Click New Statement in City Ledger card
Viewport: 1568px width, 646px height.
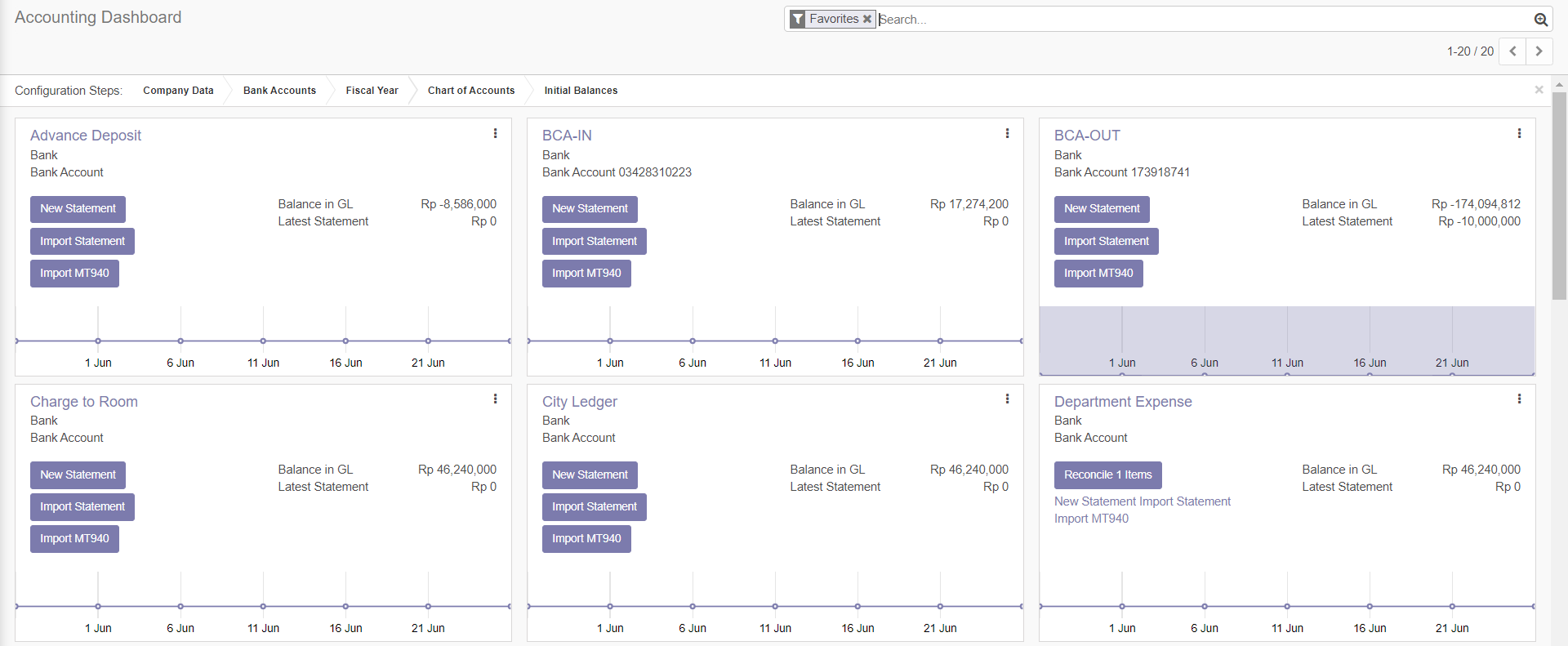[590, 474]
